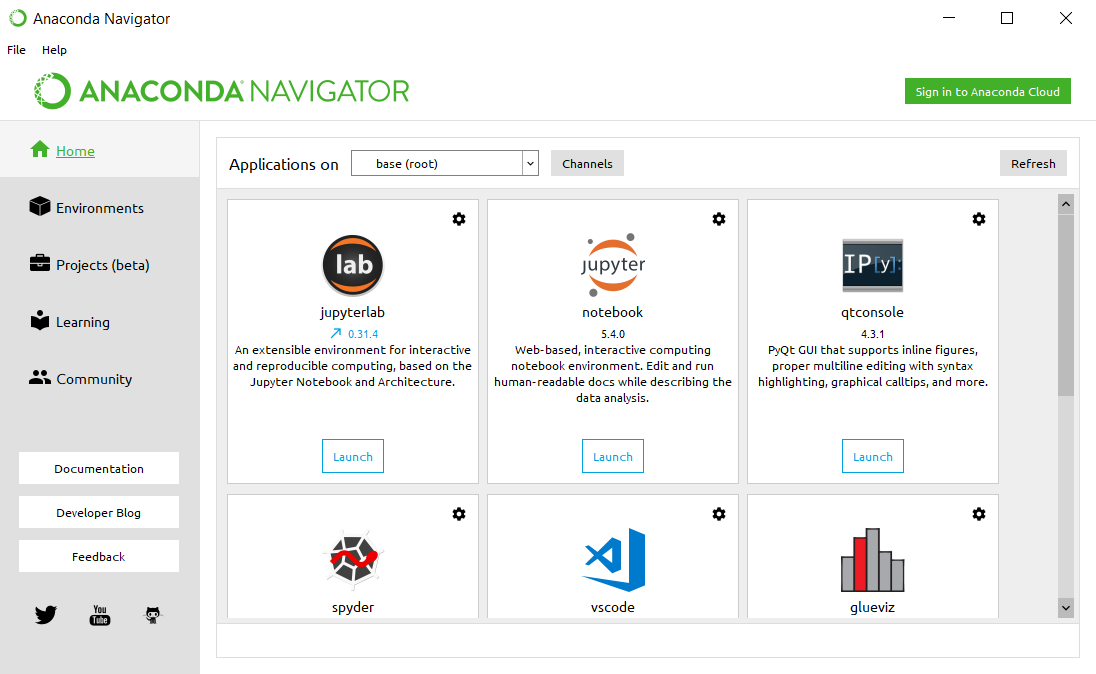Viewport: 1096px width, 674px height.
Task: Close the Anaconda Navigator window
Action: tap(1065, 18)
